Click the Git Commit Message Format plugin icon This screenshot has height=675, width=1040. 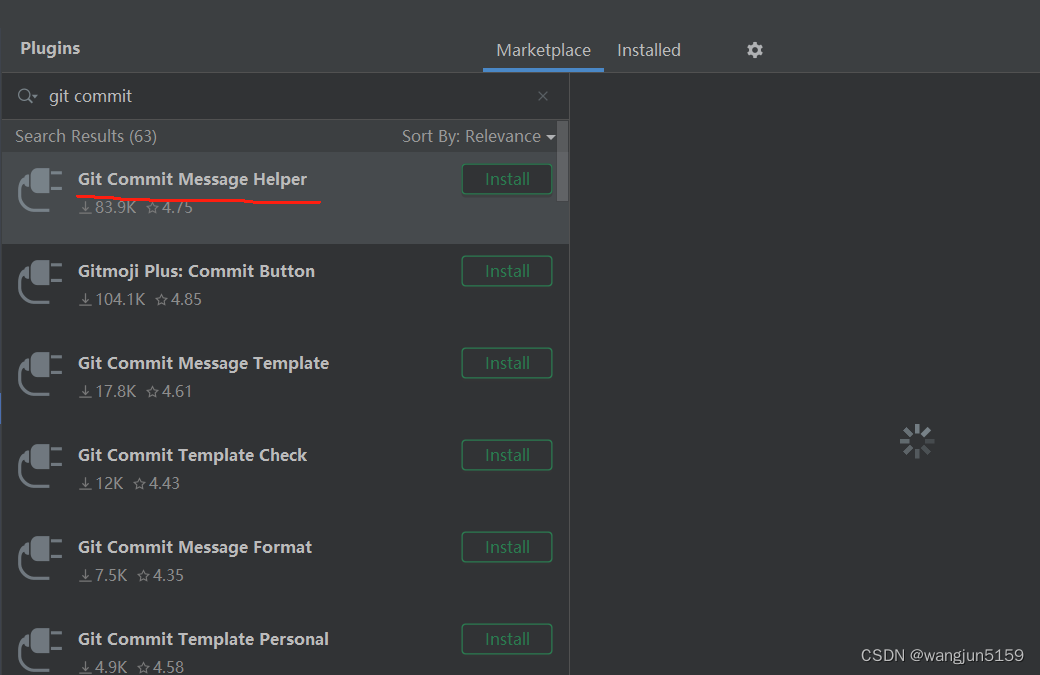pos(40,559)
